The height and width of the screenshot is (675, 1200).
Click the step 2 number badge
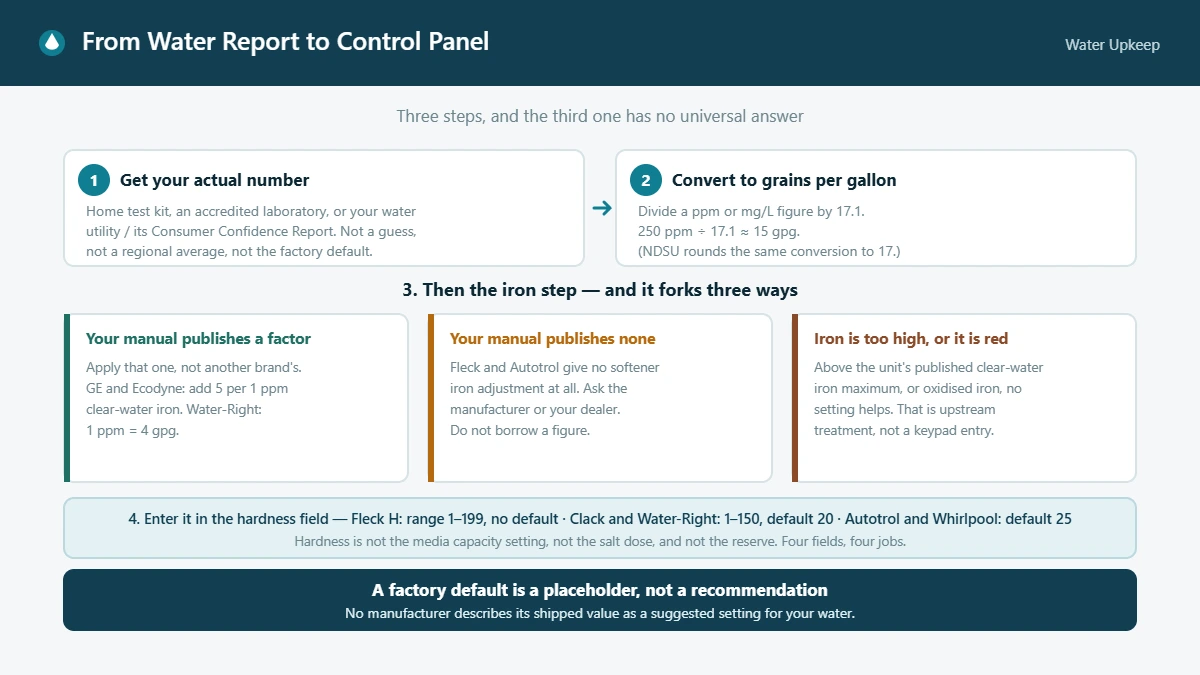pos(646,180)
